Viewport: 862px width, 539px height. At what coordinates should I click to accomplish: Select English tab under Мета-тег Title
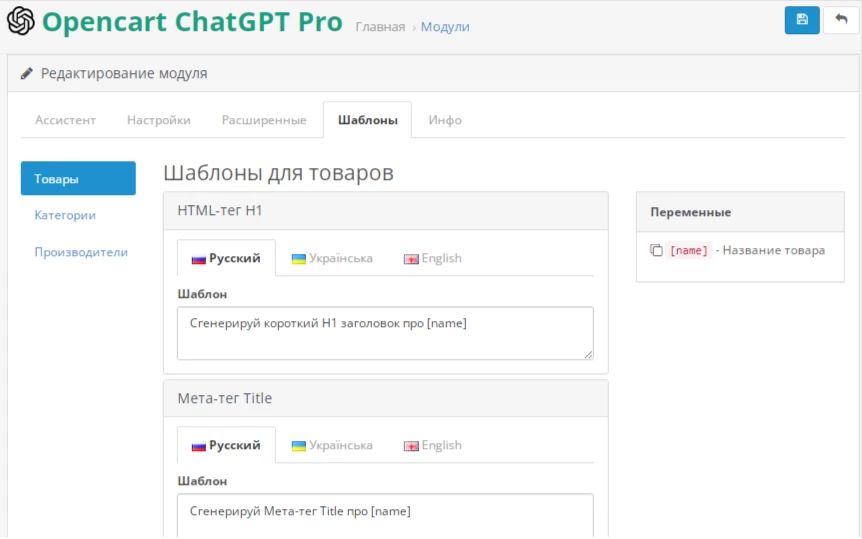[433, 445]
